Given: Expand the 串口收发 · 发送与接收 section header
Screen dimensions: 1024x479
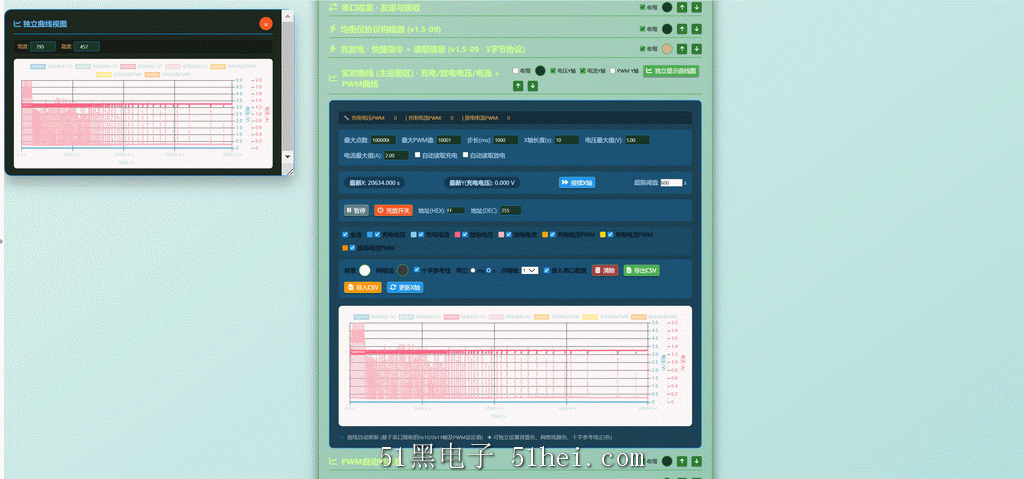Looking at the screenshot, I should pos(381,7).
